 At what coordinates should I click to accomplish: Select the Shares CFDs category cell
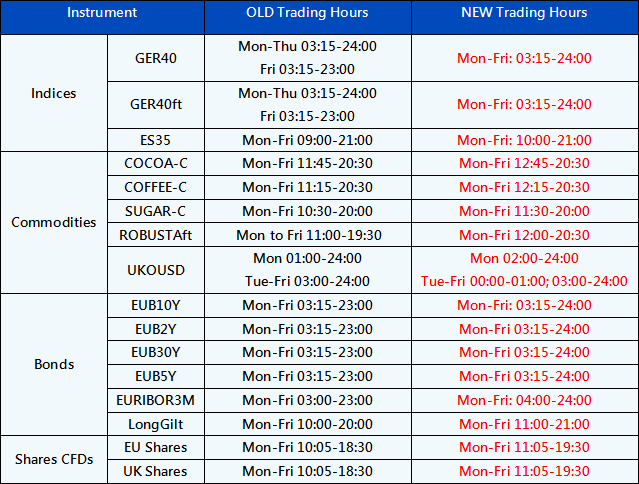click(x=54, y=459)
